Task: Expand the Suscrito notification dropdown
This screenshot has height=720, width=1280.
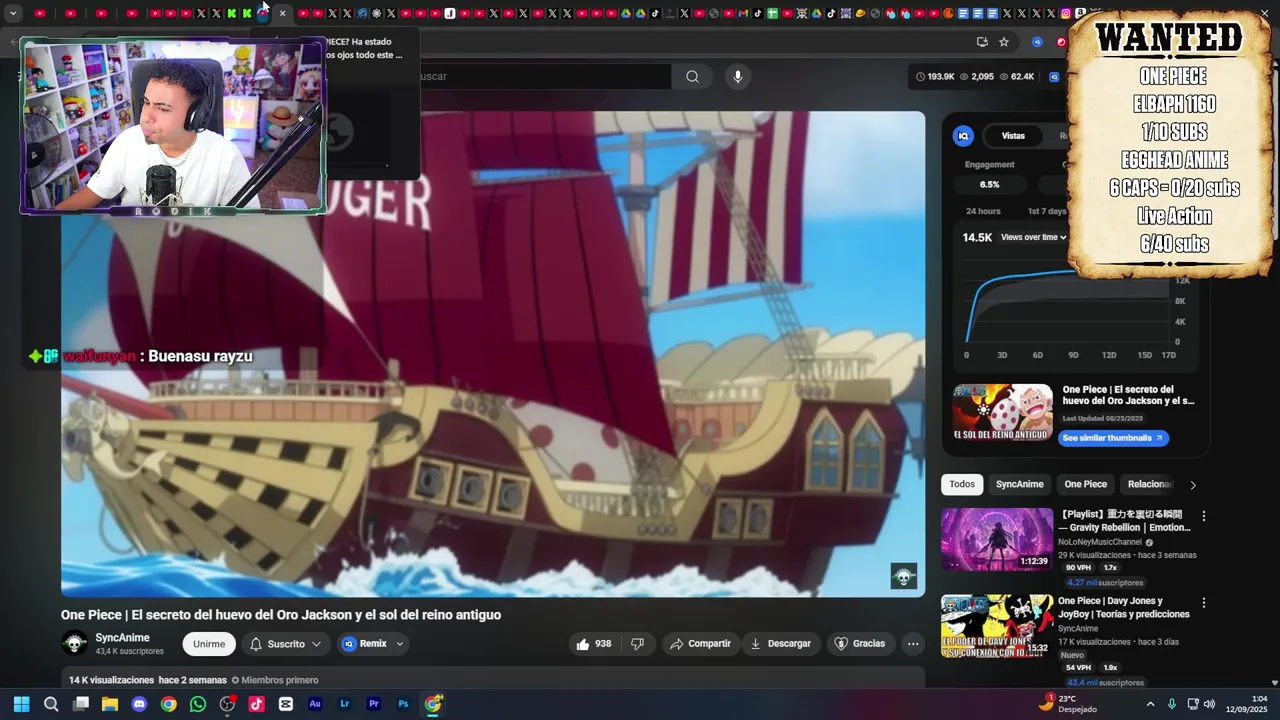Action: pos(316,644)
